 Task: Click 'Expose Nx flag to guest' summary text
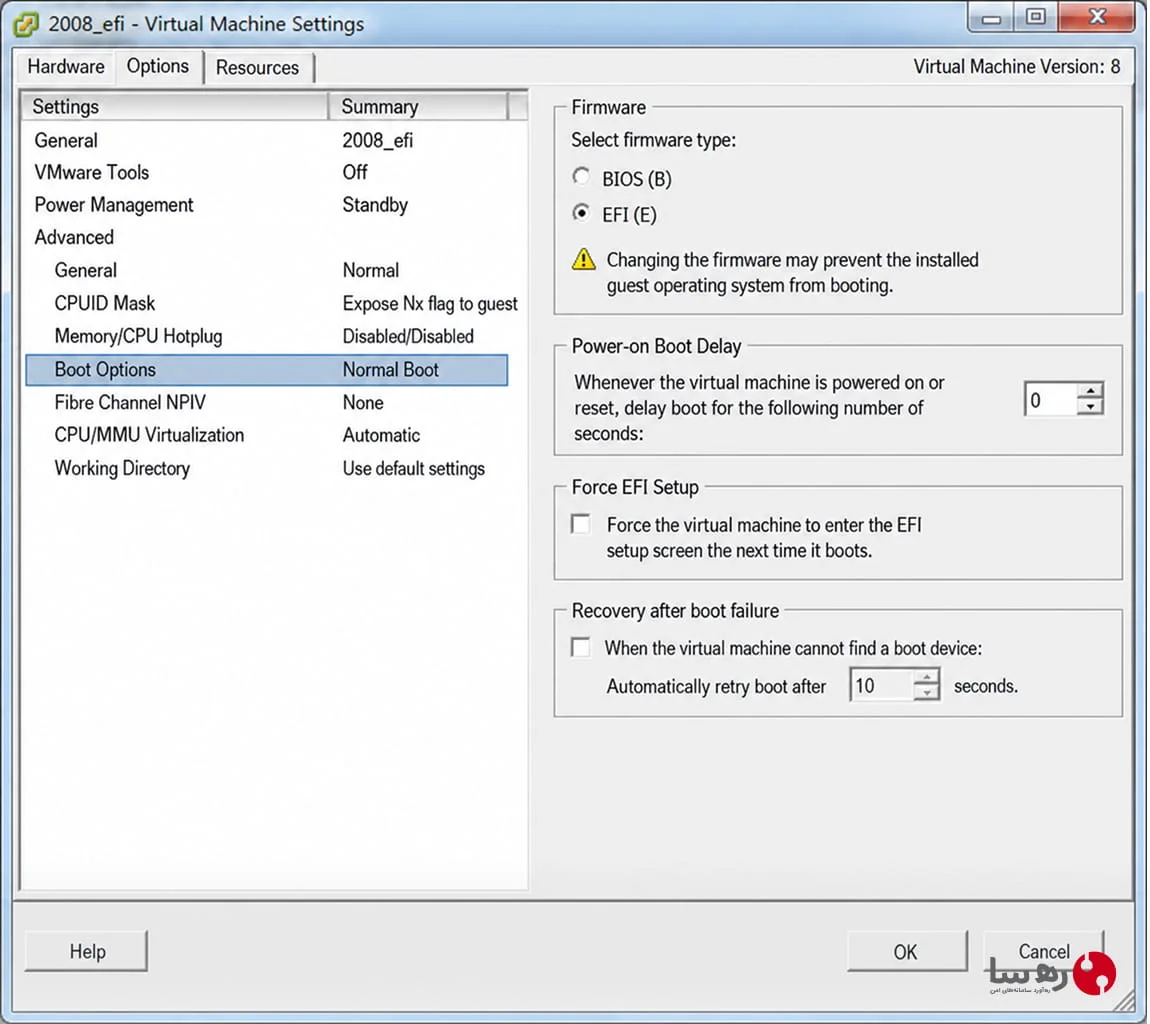click(430, 304)
